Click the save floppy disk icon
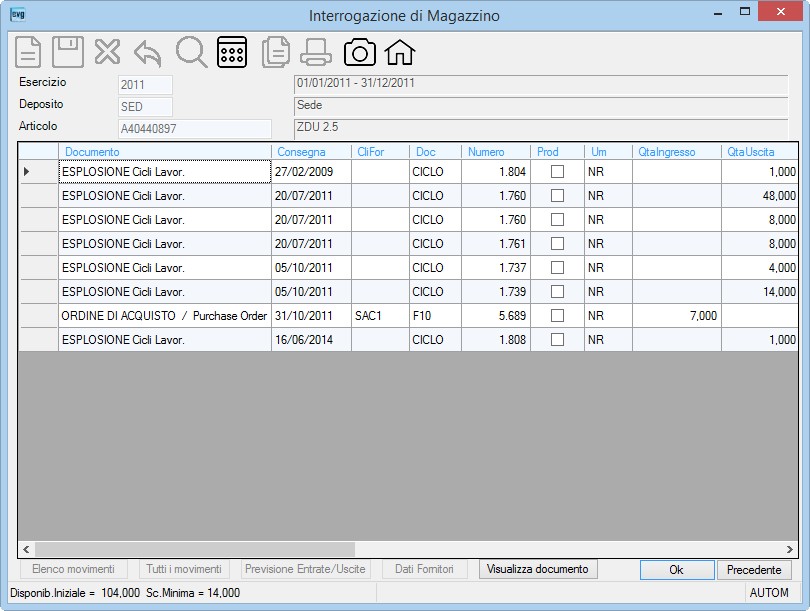 [x=68, y=52]
